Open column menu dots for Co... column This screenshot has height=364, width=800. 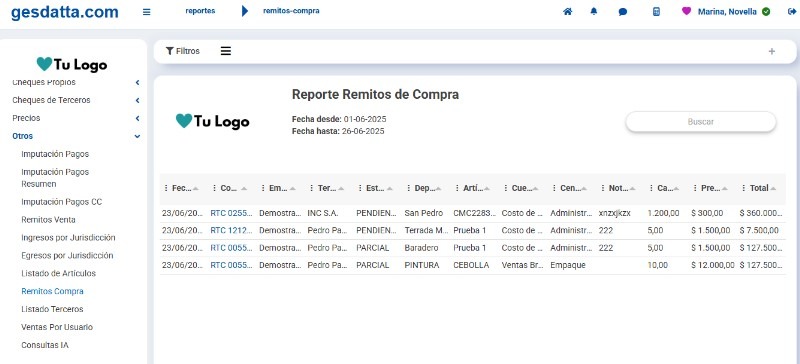pyautogui.click(x=214, y=188)
